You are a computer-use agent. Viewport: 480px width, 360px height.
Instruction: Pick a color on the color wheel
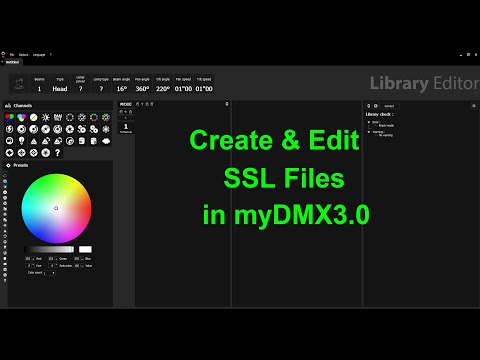(x=56, y=208)
